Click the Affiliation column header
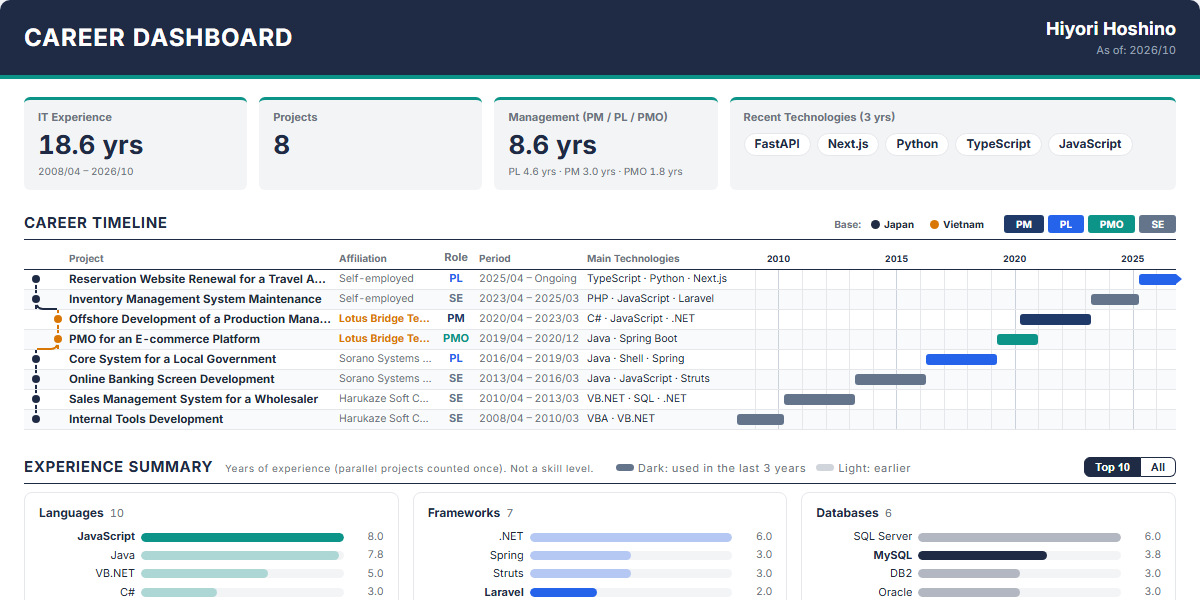 pyautogui.click(x=363, y=259)
